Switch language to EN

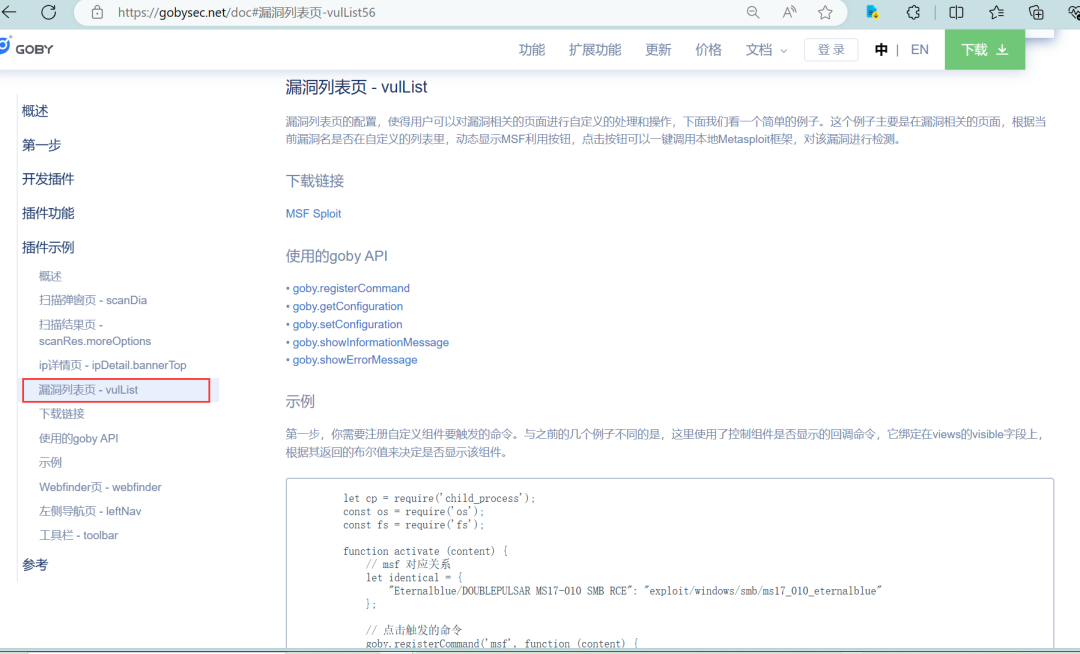(920, 50)
